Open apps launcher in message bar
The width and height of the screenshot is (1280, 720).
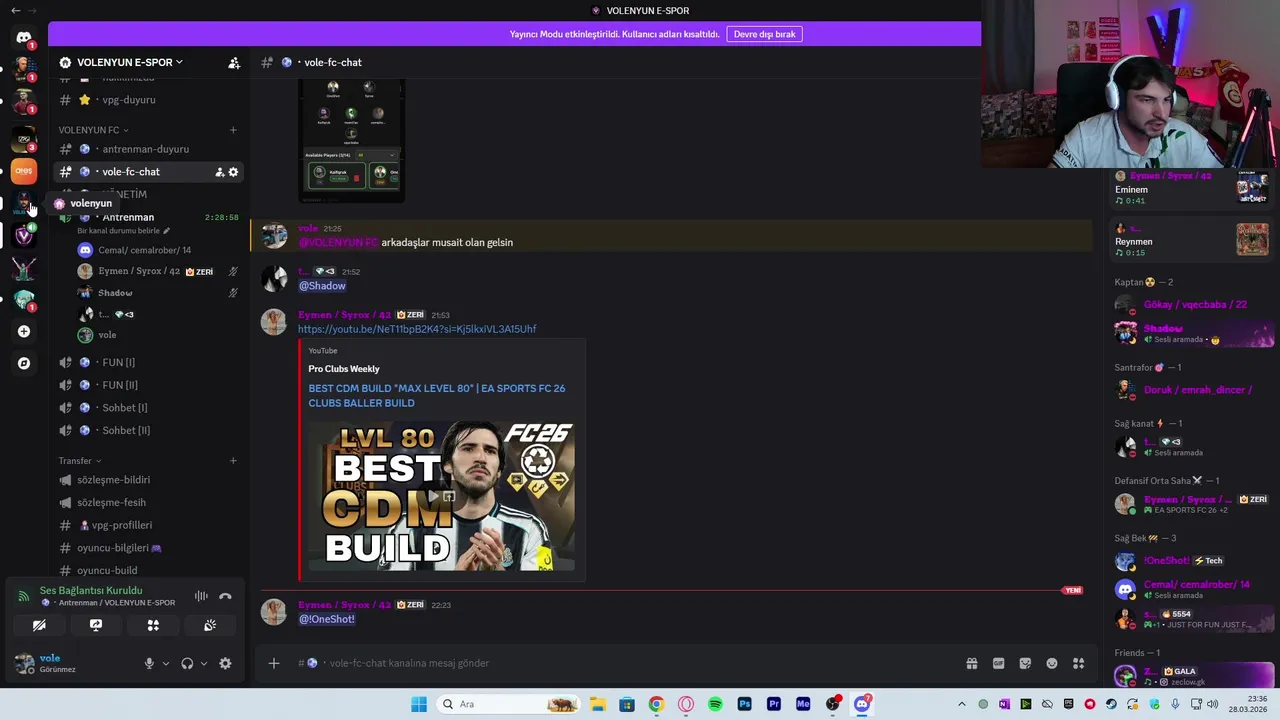1079,663
